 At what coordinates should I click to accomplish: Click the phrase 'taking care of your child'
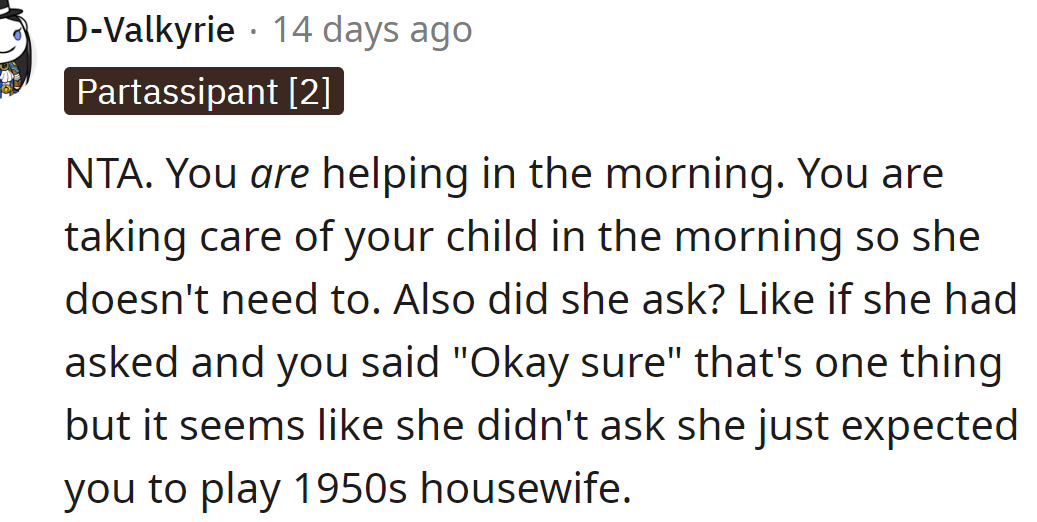click(x=300, y=238)
